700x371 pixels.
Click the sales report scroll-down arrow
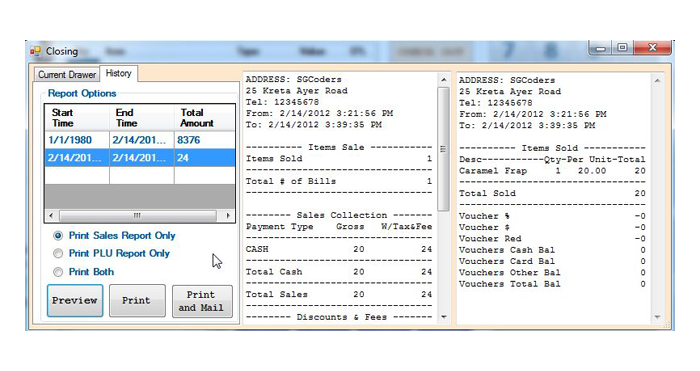[x=443, y=317]
